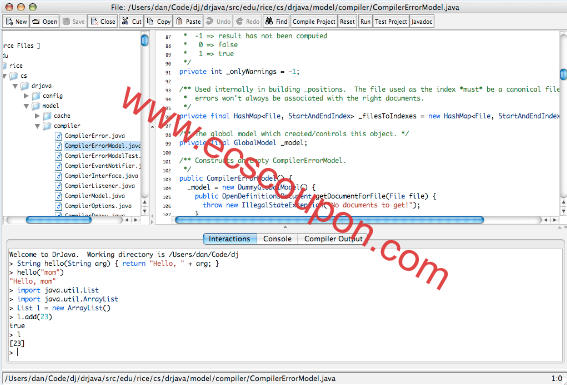This screenshot has height=385, width=567.
Task: Click the Close document toolbar button
Action: [x=103, y=22]
